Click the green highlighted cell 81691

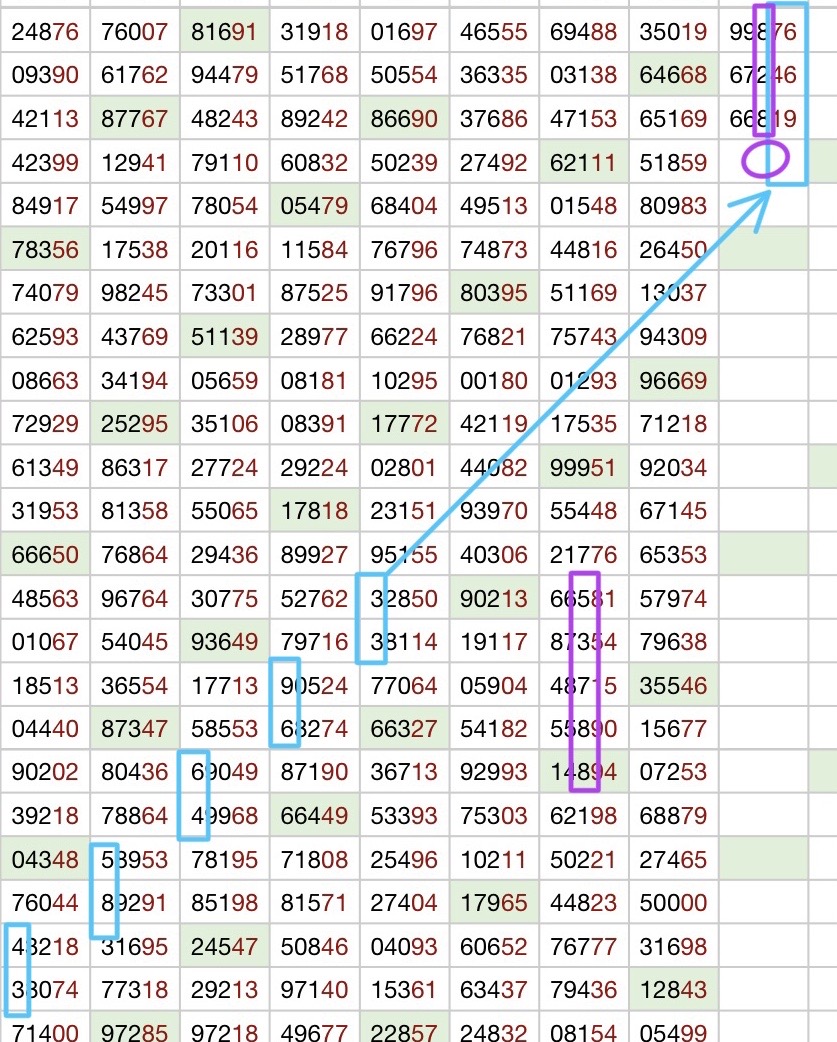coord(224,32)
